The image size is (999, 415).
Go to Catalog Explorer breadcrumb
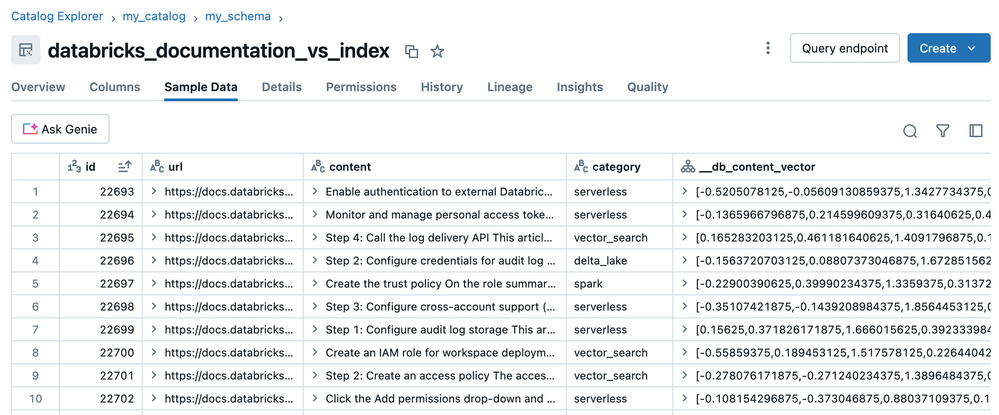click(57, 17)
